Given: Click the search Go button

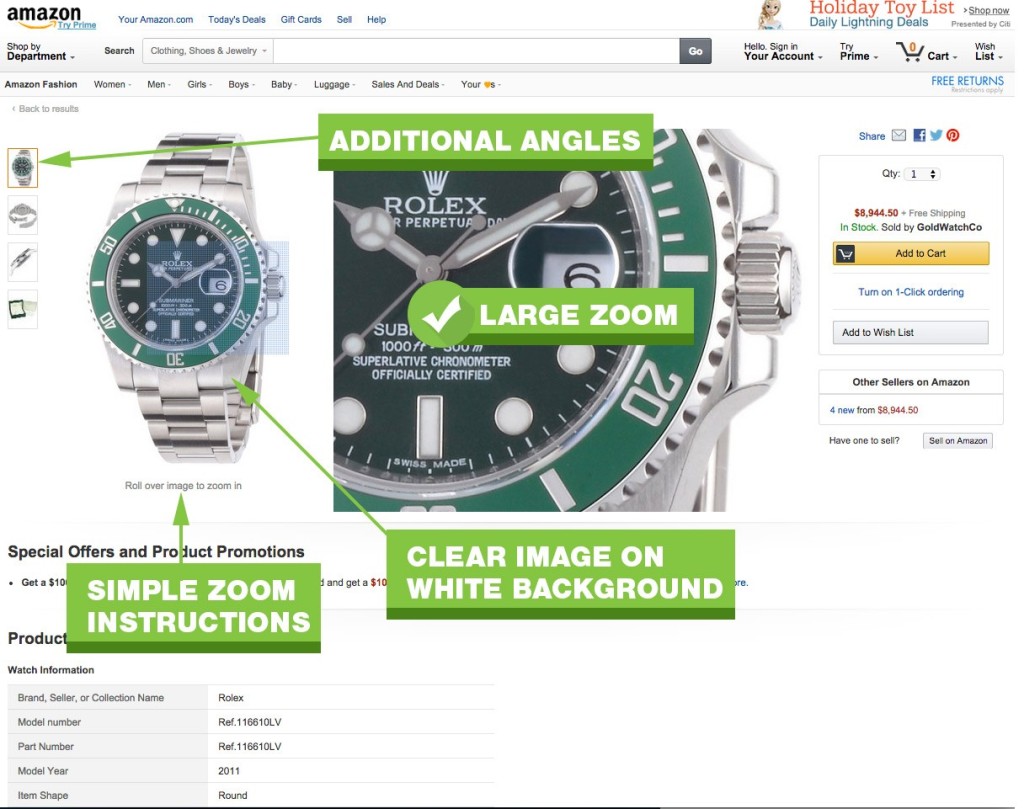Looking at the screenshot, I should click(695, 51).
